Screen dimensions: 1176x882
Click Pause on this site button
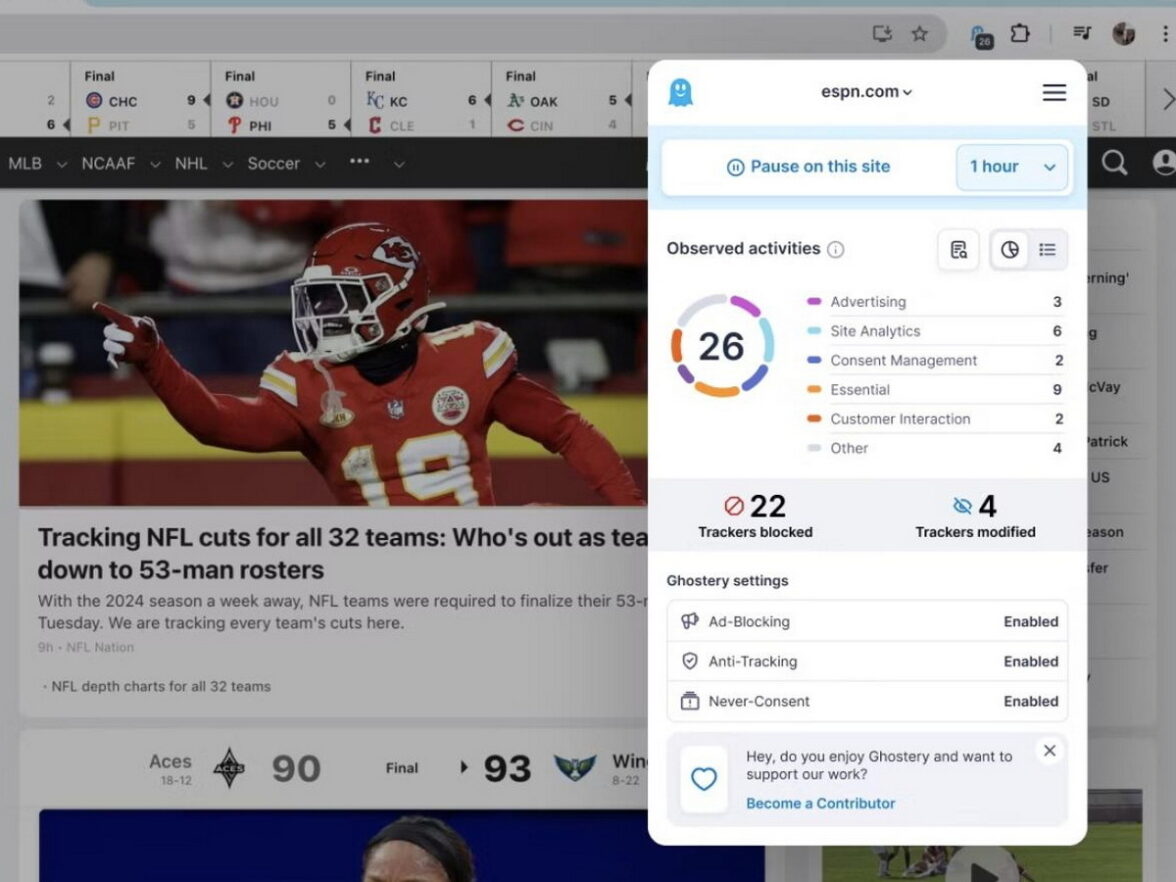tap(808, 166)
